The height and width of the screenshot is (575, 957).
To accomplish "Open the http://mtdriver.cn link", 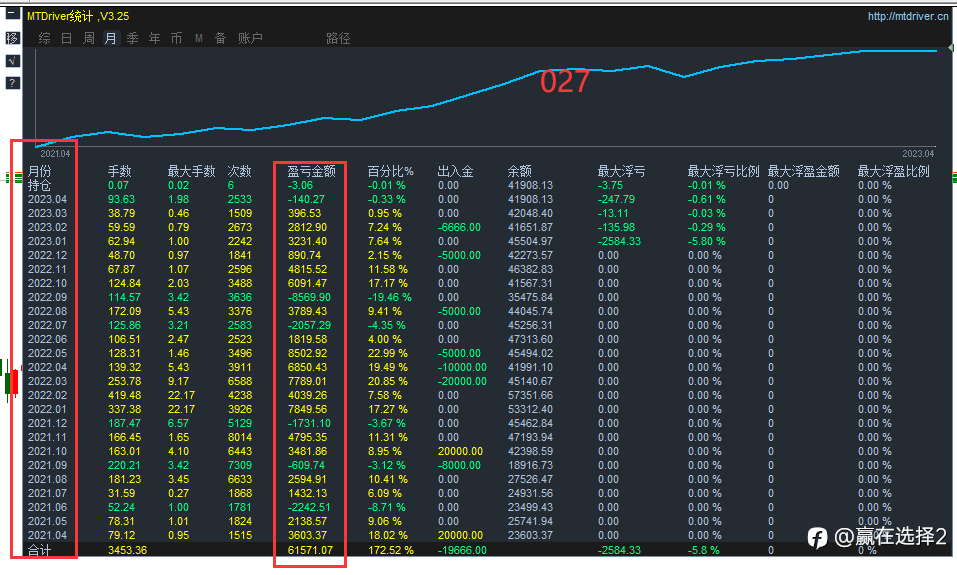I will (x=907, y=16).
